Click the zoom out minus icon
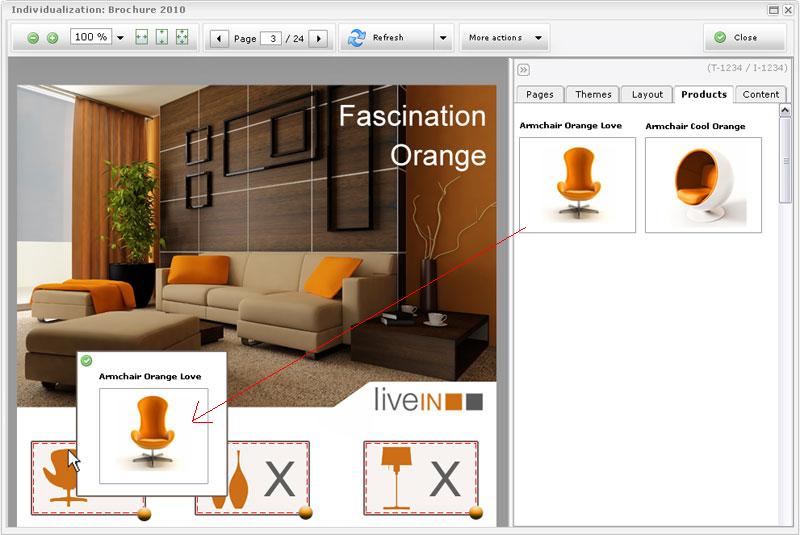This screenshot has width=800, height=535. [x=33, y=38]
